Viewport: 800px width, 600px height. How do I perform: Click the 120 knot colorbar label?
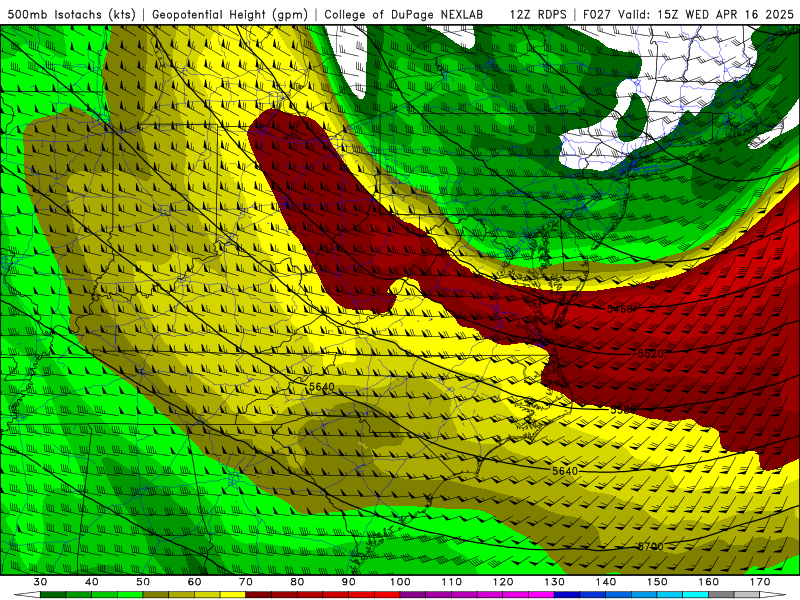[503, 582]
